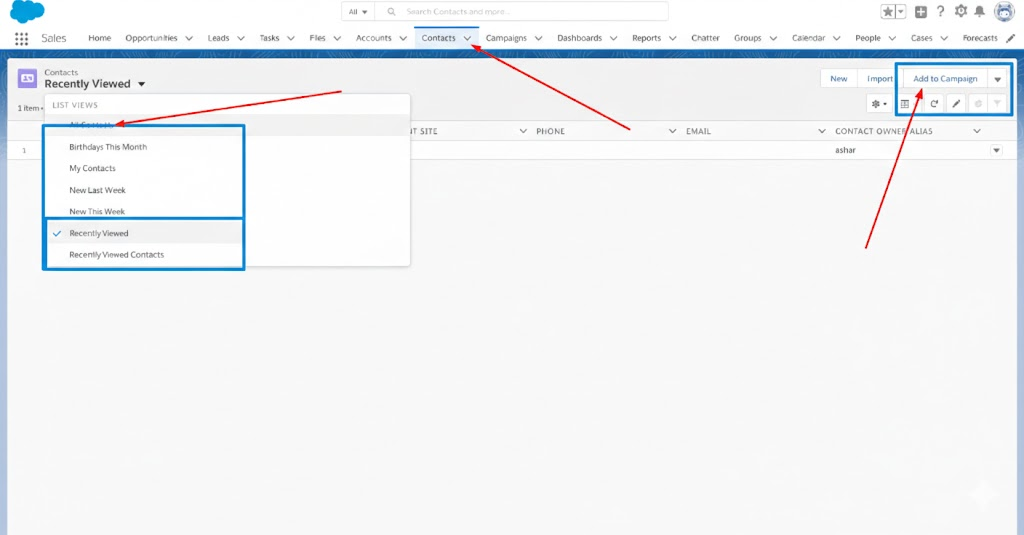This screenshot has height=535, width=1024.
Task: Expand the row actions dropdown for ashar
Action: (x=995, y=150)
